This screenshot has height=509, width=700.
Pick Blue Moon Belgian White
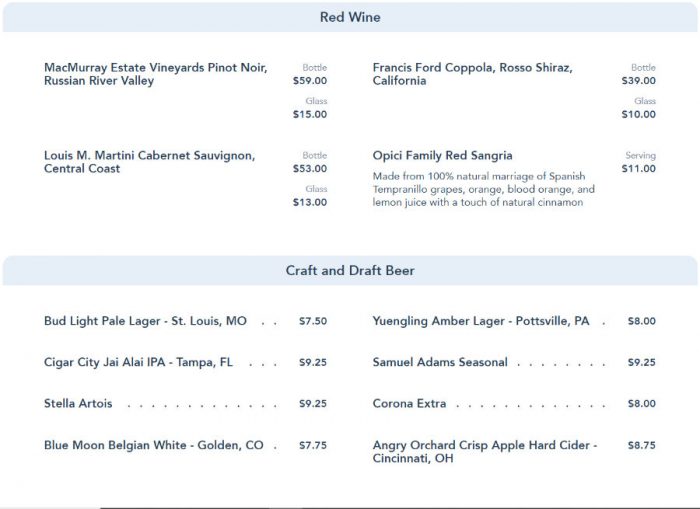click(154, 445)
